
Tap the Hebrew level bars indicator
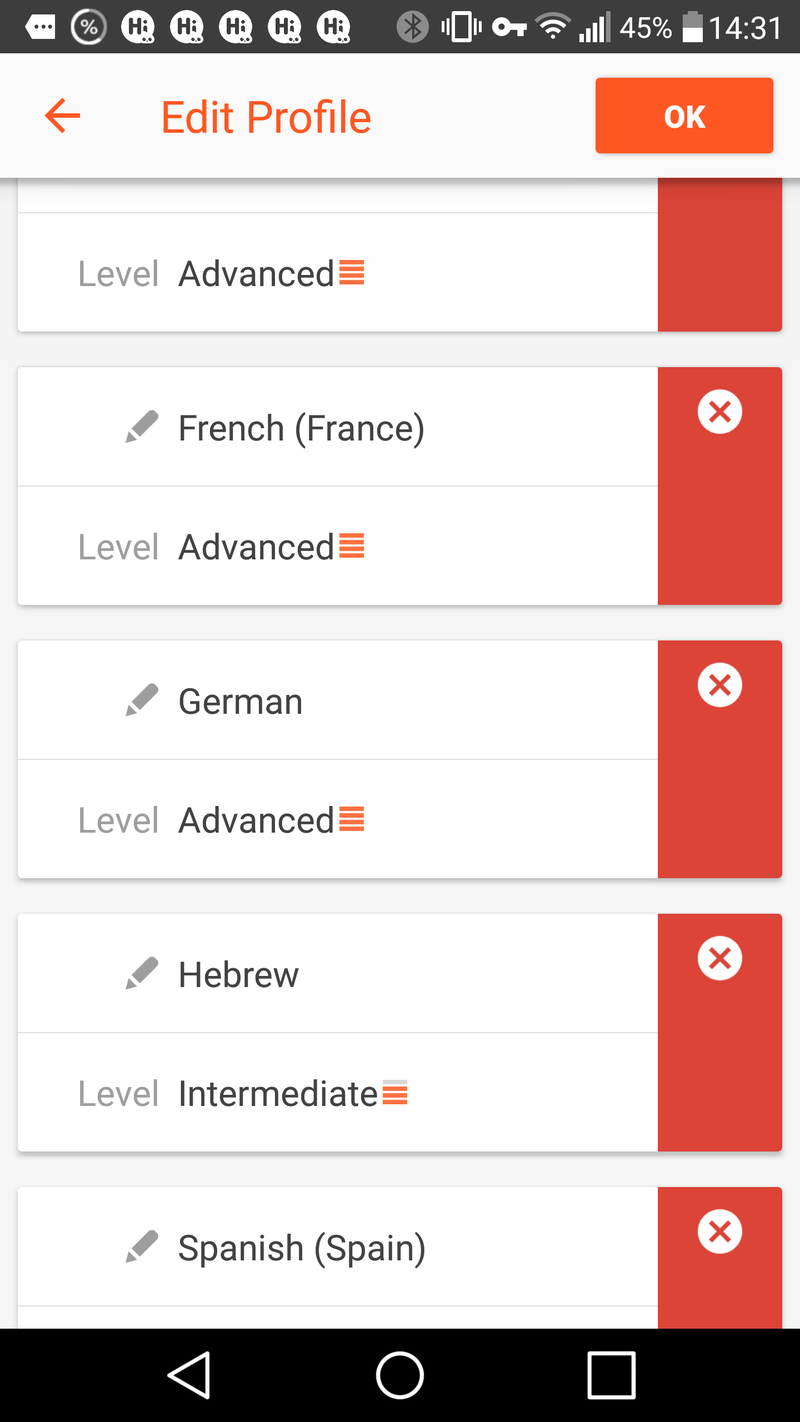395,1093
